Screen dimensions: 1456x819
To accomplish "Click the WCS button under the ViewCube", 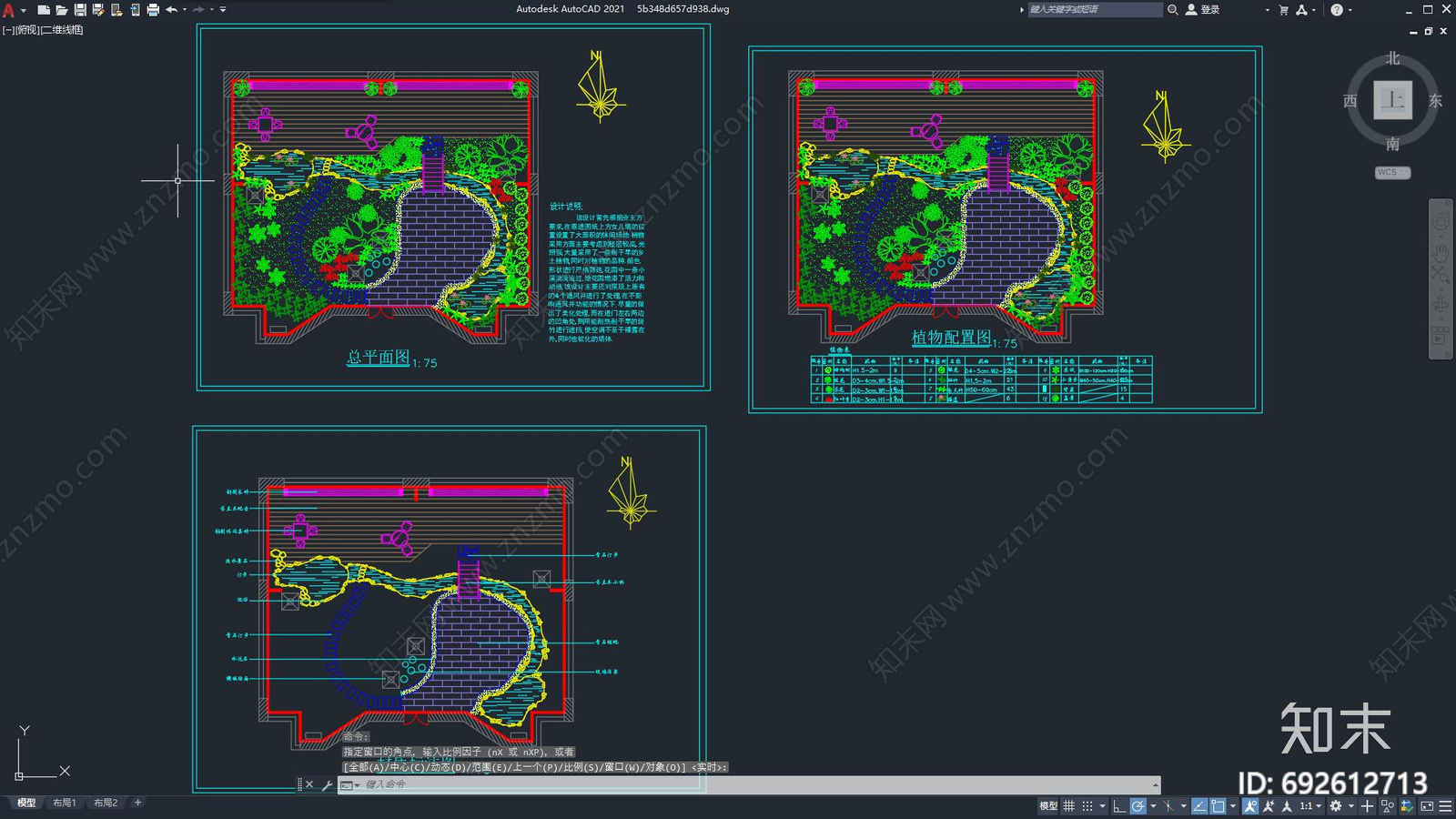I will pos(1391,172).
